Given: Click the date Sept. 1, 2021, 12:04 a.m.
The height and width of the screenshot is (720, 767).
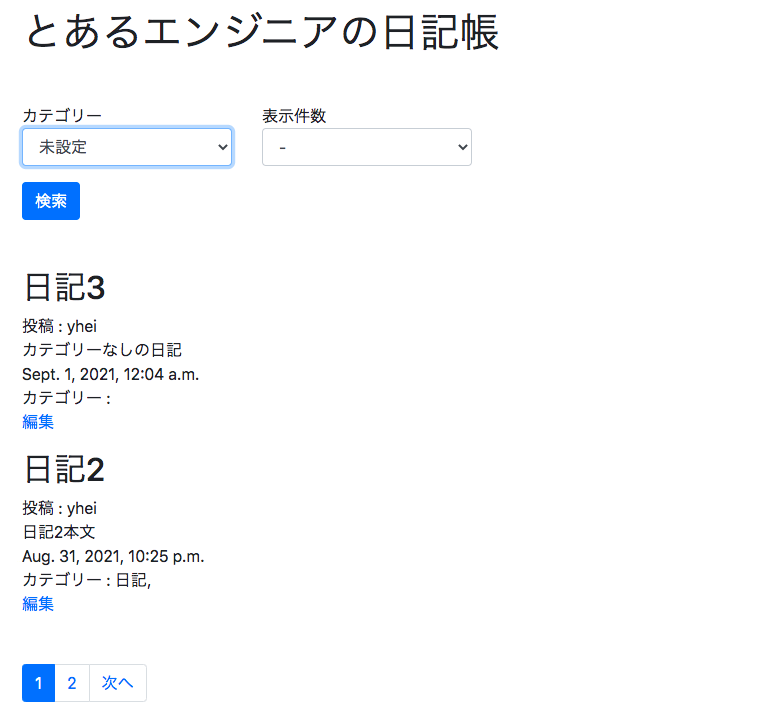Looking at the screenshot, I should [x=111, y=374].
